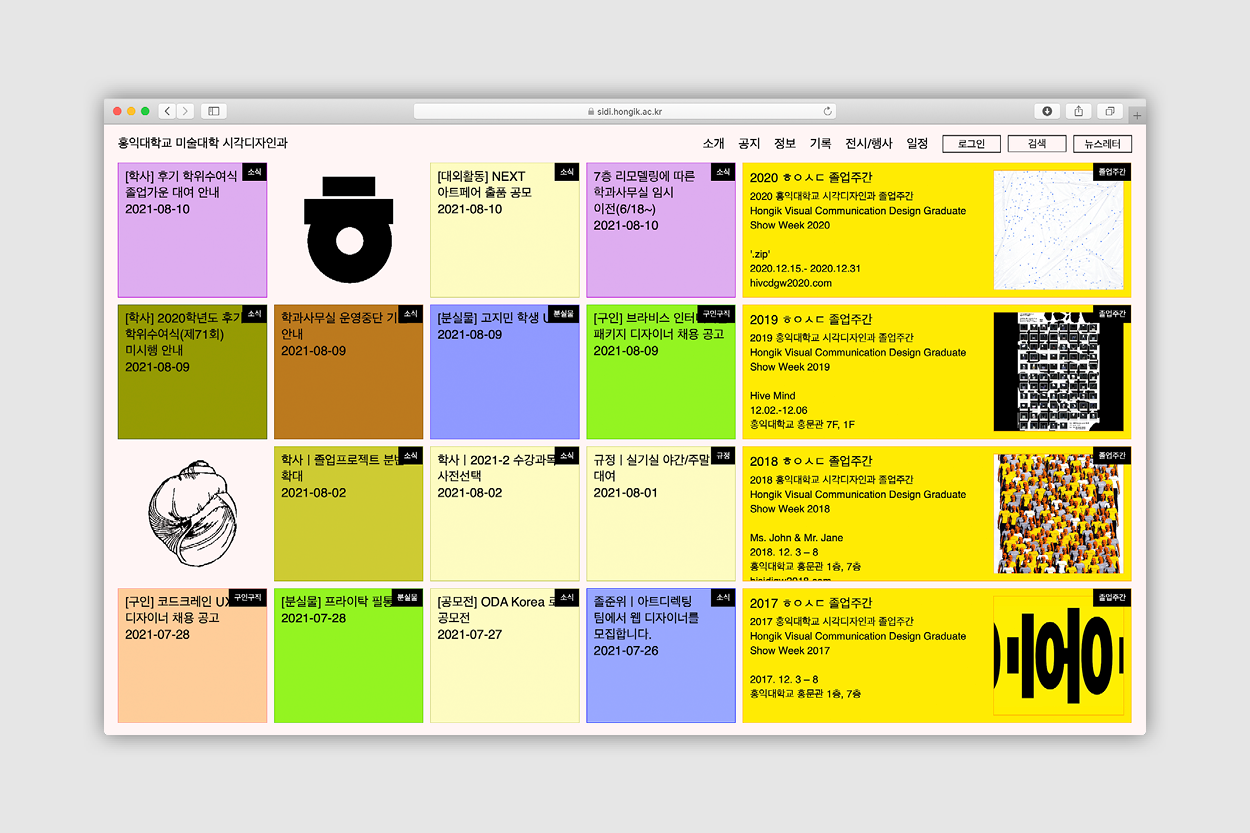Click hivcdgw2020.com text
The image size is (1250, 833).
tap(791, 283)
